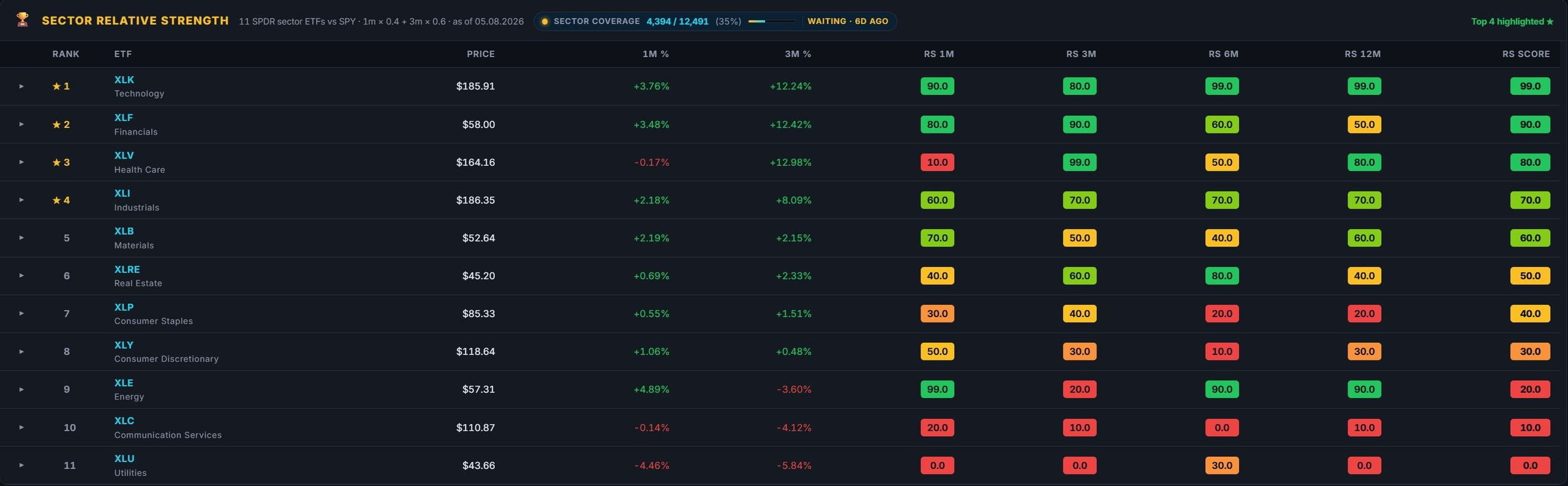The width and height of the screenshot is (1568, 486).
Task: Open the XLC ticker link
Action: [x=124, y=421]
